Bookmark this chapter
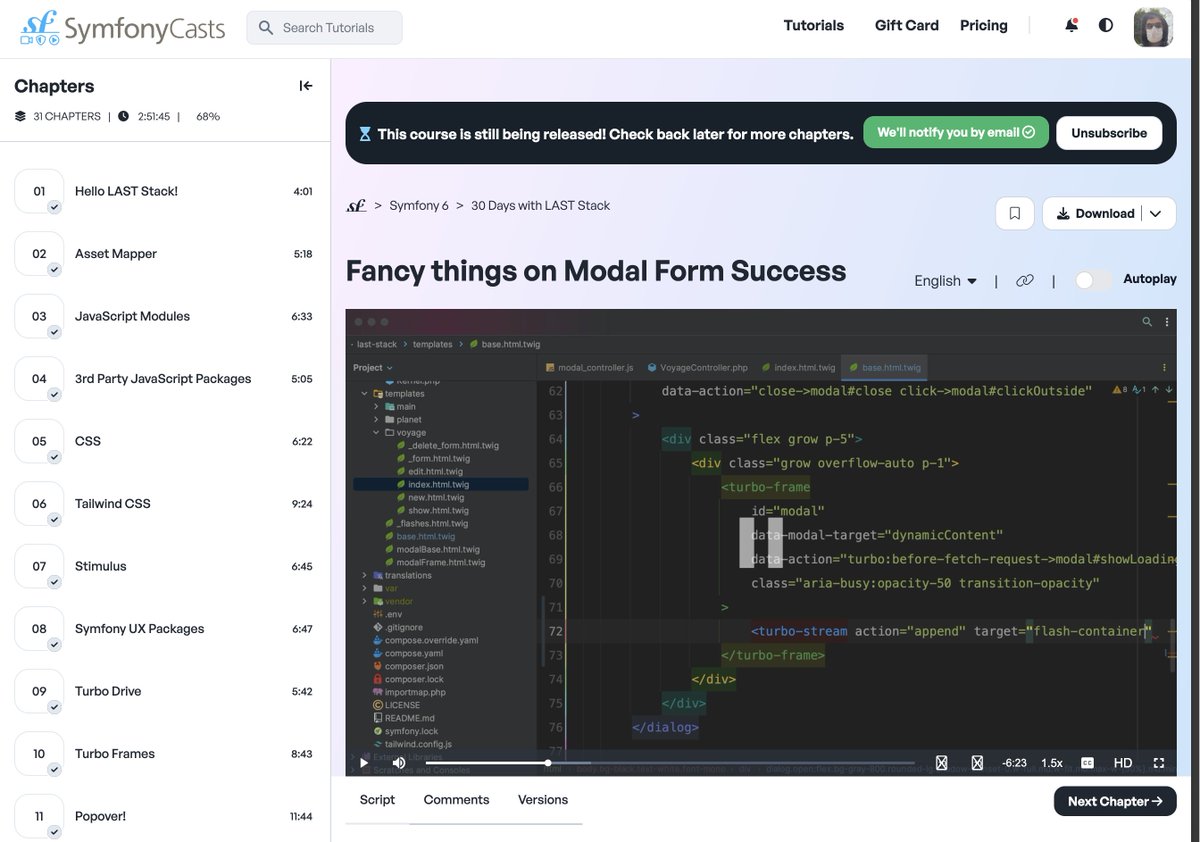 pyautogui.click(x=1015, y=213)
